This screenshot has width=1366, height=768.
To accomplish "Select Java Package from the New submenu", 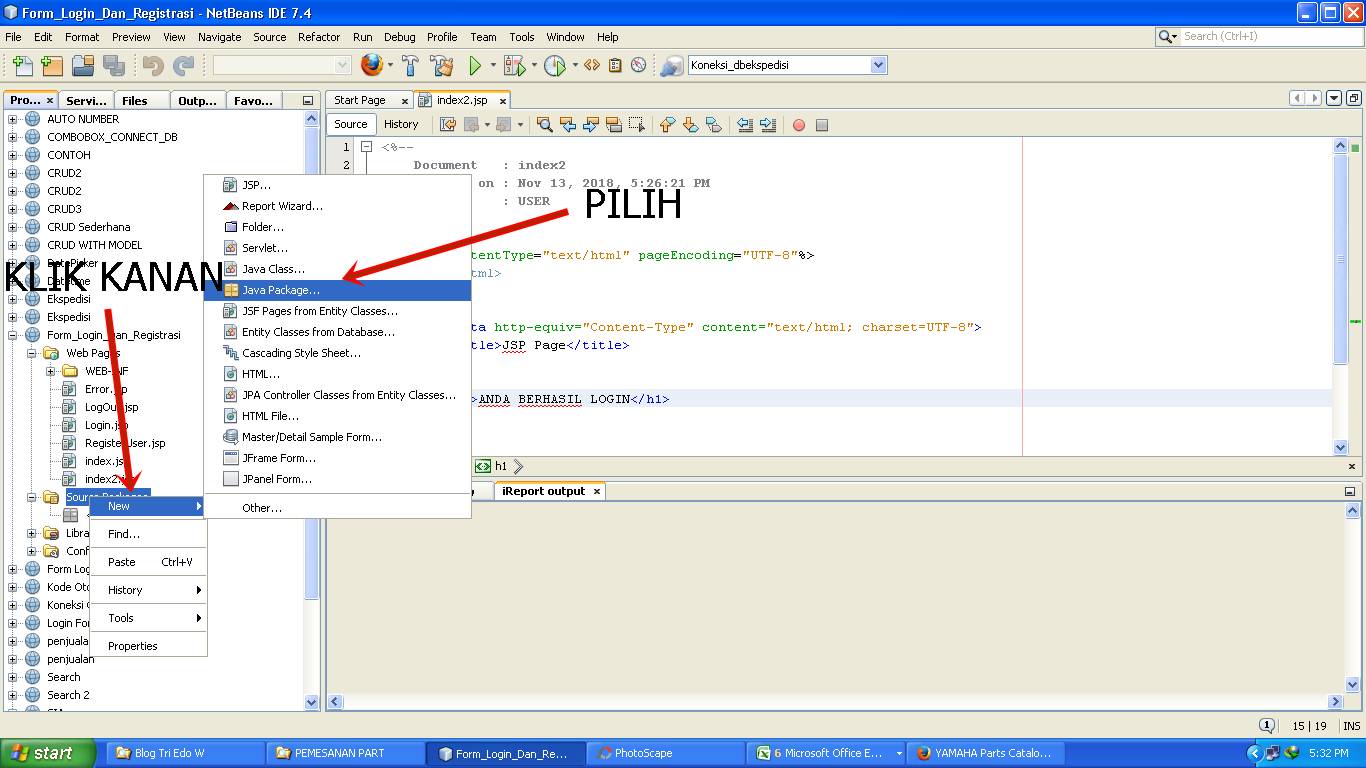I will (x=288, y=290).
